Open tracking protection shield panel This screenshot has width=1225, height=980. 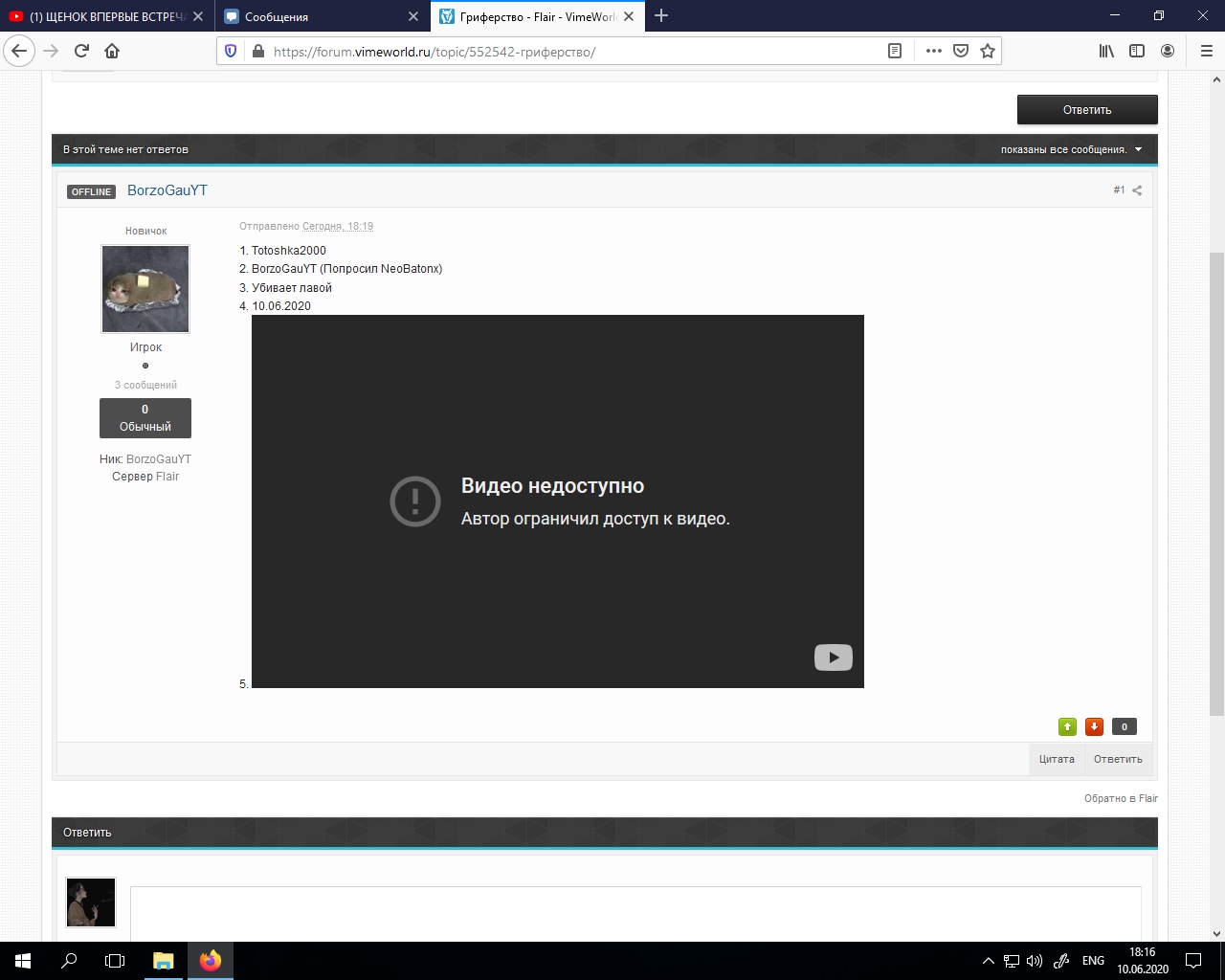[x=231, y=51]
